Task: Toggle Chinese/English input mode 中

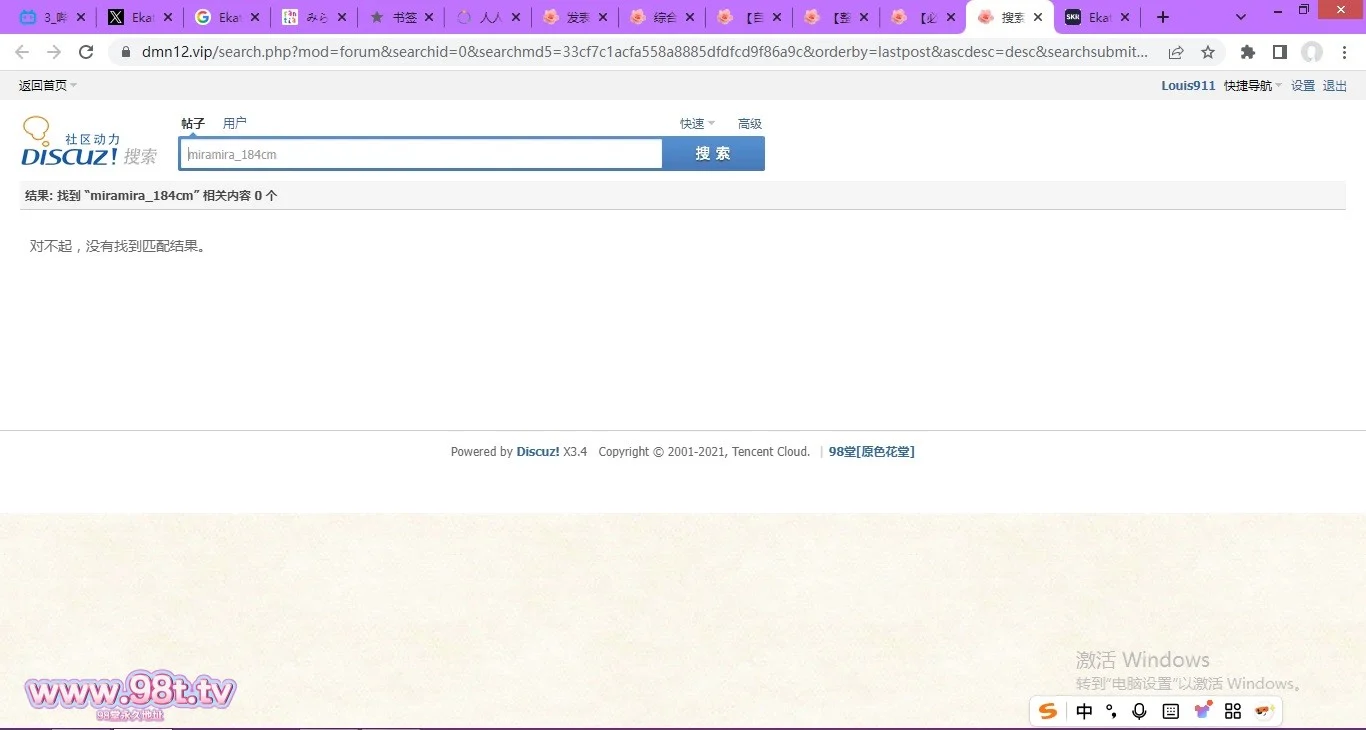Action: point(1085,711)
